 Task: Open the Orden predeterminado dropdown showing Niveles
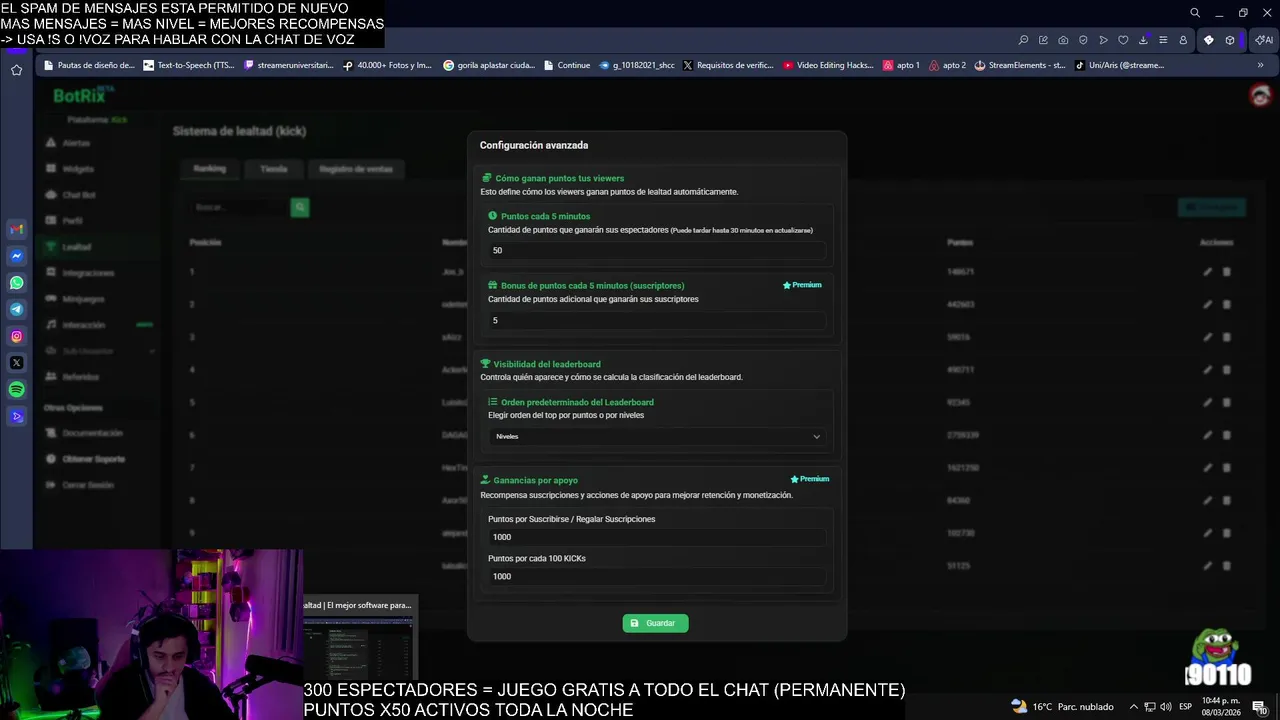click(657, 436)
